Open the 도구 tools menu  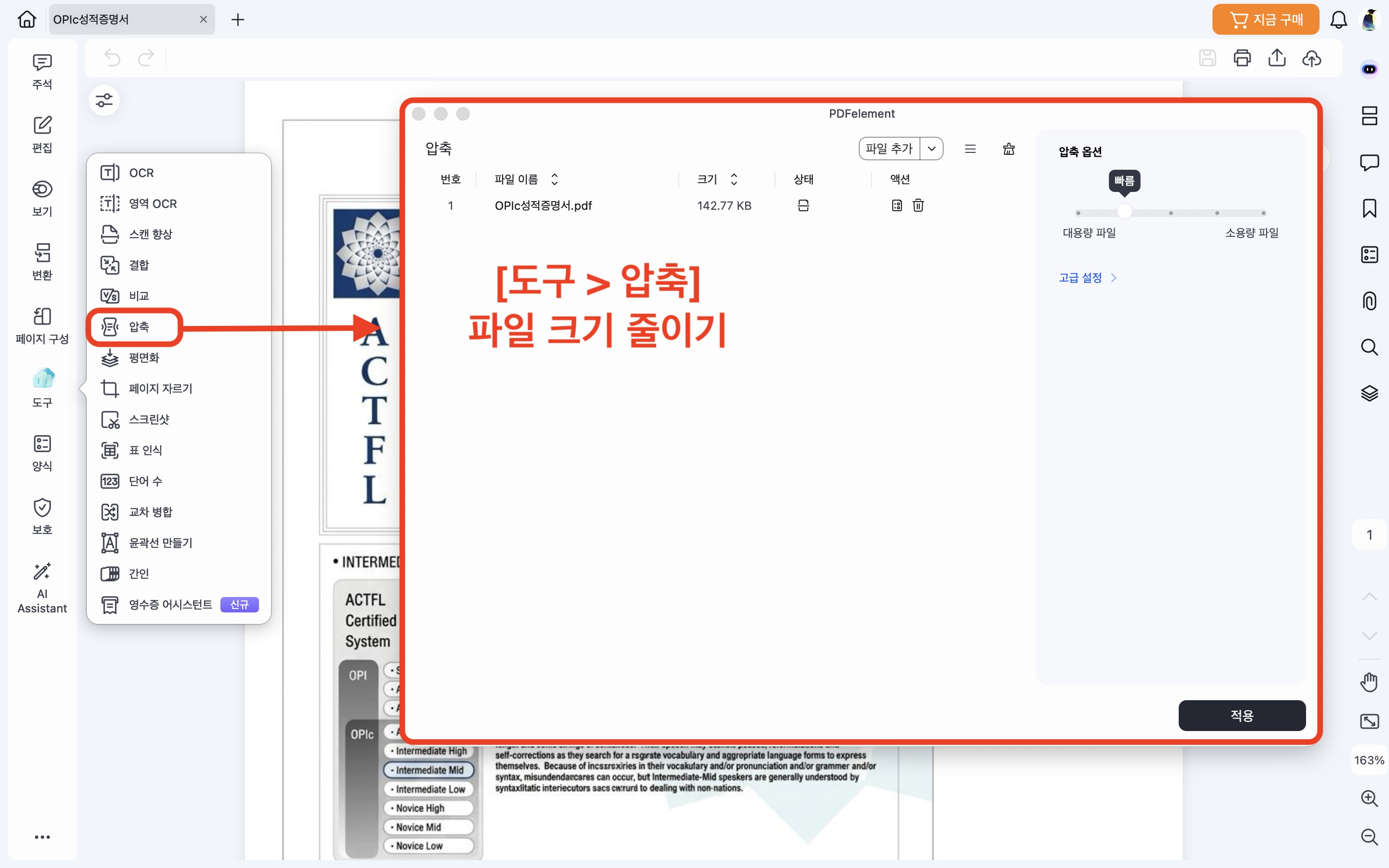tap(42, 389)
